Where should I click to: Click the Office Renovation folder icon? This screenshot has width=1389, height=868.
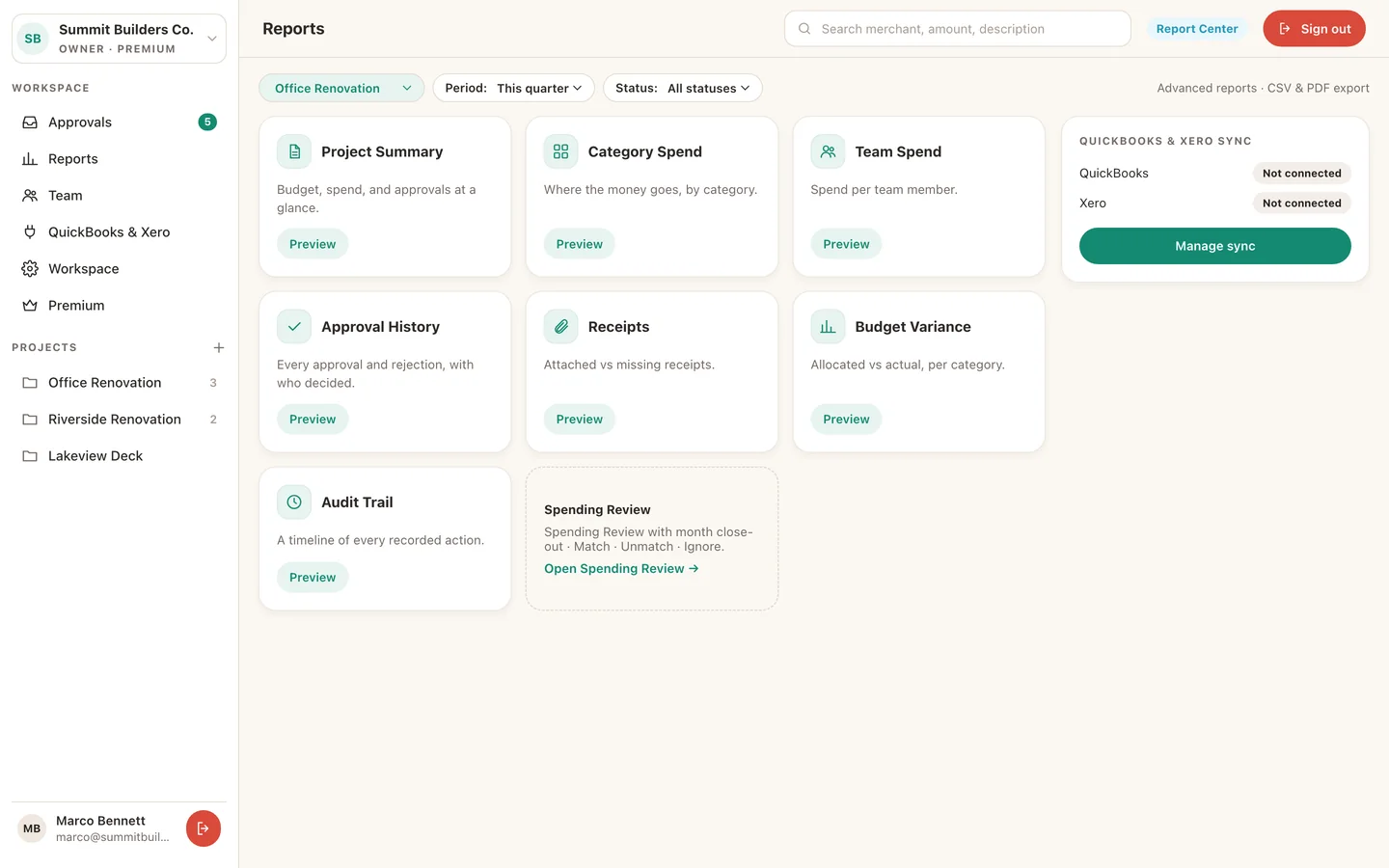[x=30, y=383]
